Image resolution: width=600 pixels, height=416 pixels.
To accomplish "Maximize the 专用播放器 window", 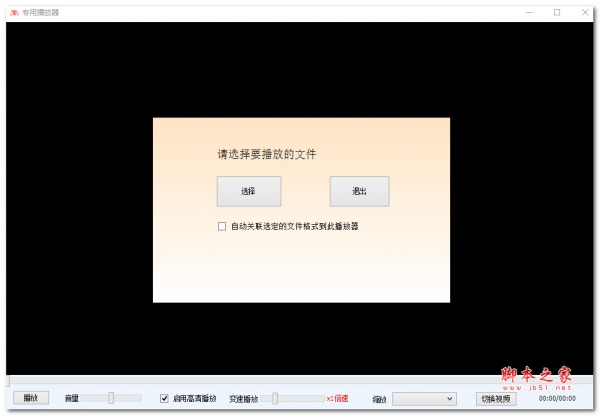I will pyautogui.click(x=557, y=12).
